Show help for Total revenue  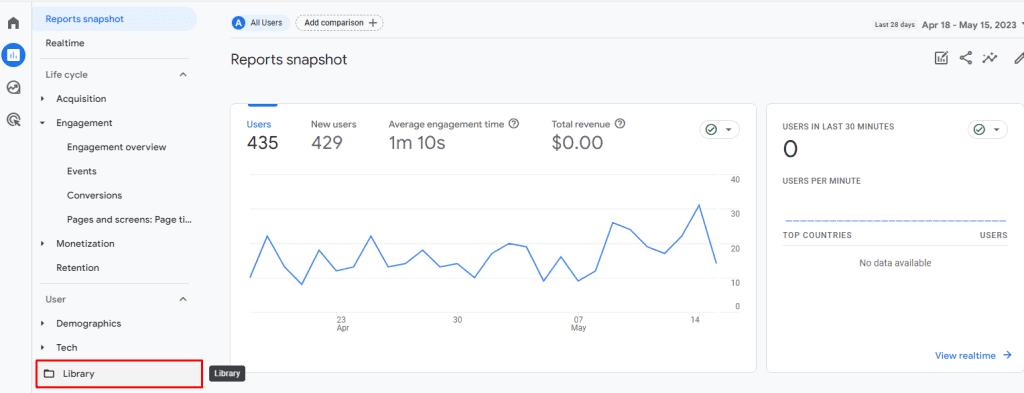coord(620,123)
